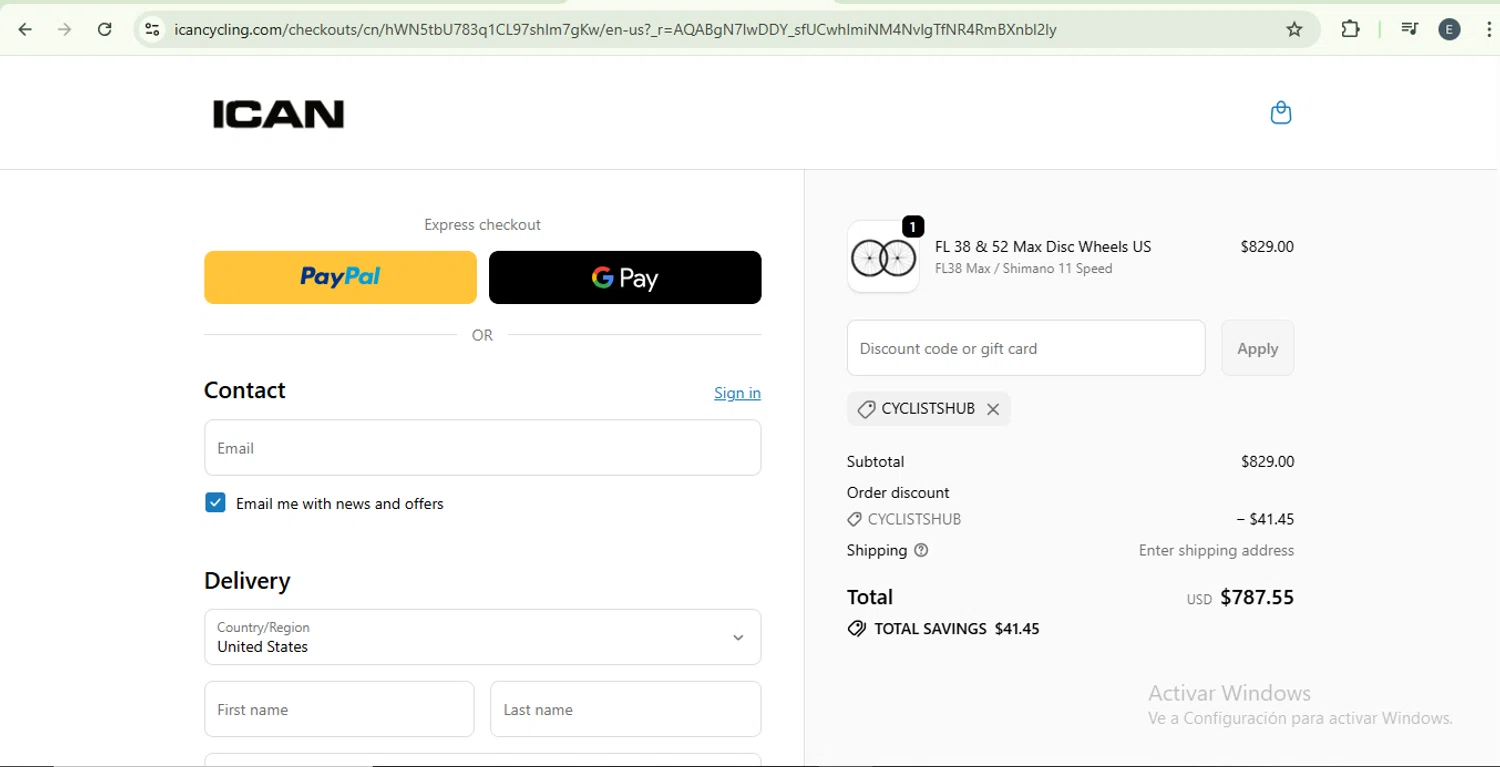The image size is (1500, 767).
Task: Focus the Discount code or gift card field
Action: point(1026,348)
